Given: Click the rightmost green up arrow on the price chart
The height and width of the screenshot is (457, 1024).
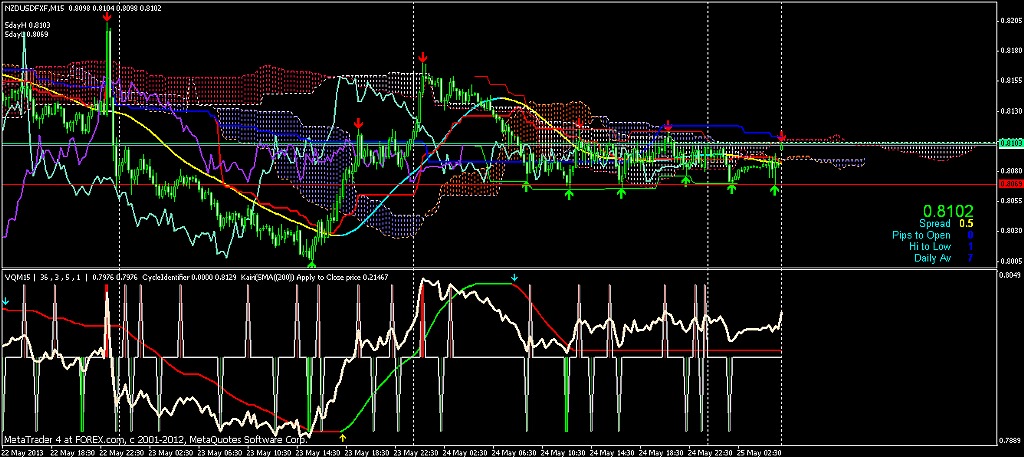Looking at the screenshot, I should pyautogui.click(x=774, y=188).
